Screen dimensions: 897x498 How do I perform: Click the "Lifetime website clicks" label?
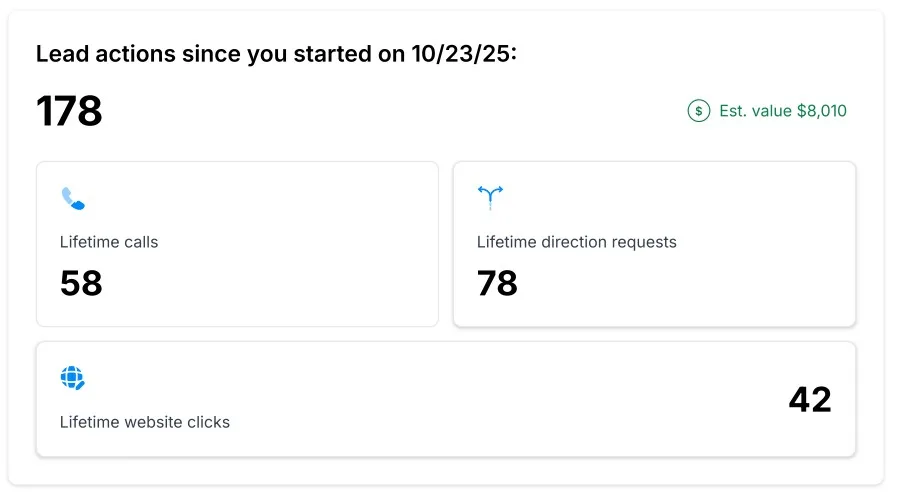[145, 422]
